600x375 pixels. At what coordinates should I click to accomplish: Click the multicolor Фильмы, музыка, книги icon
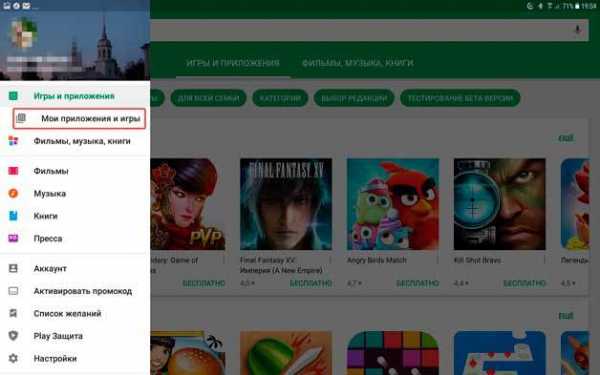click(x=13, y=141)
